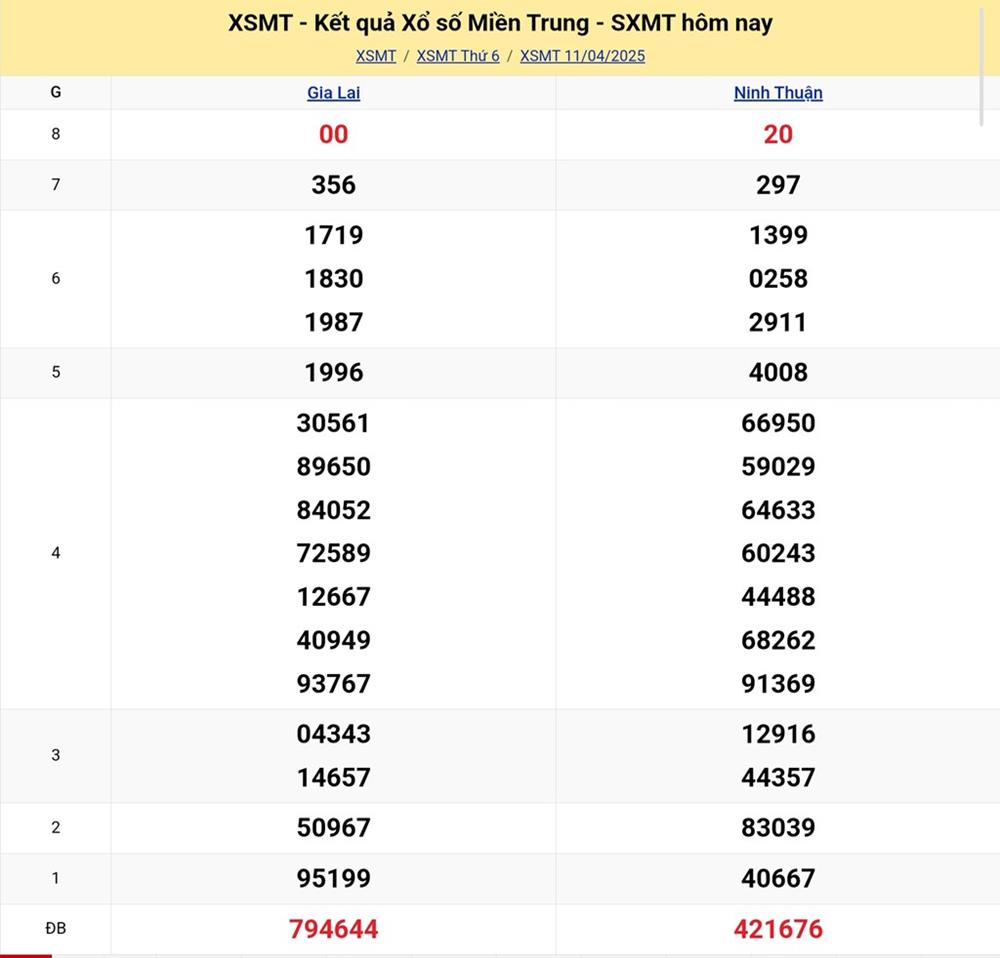Click Gia Lai prize 8 result 00
This screenshot has height=958, width=1000.
333,135
